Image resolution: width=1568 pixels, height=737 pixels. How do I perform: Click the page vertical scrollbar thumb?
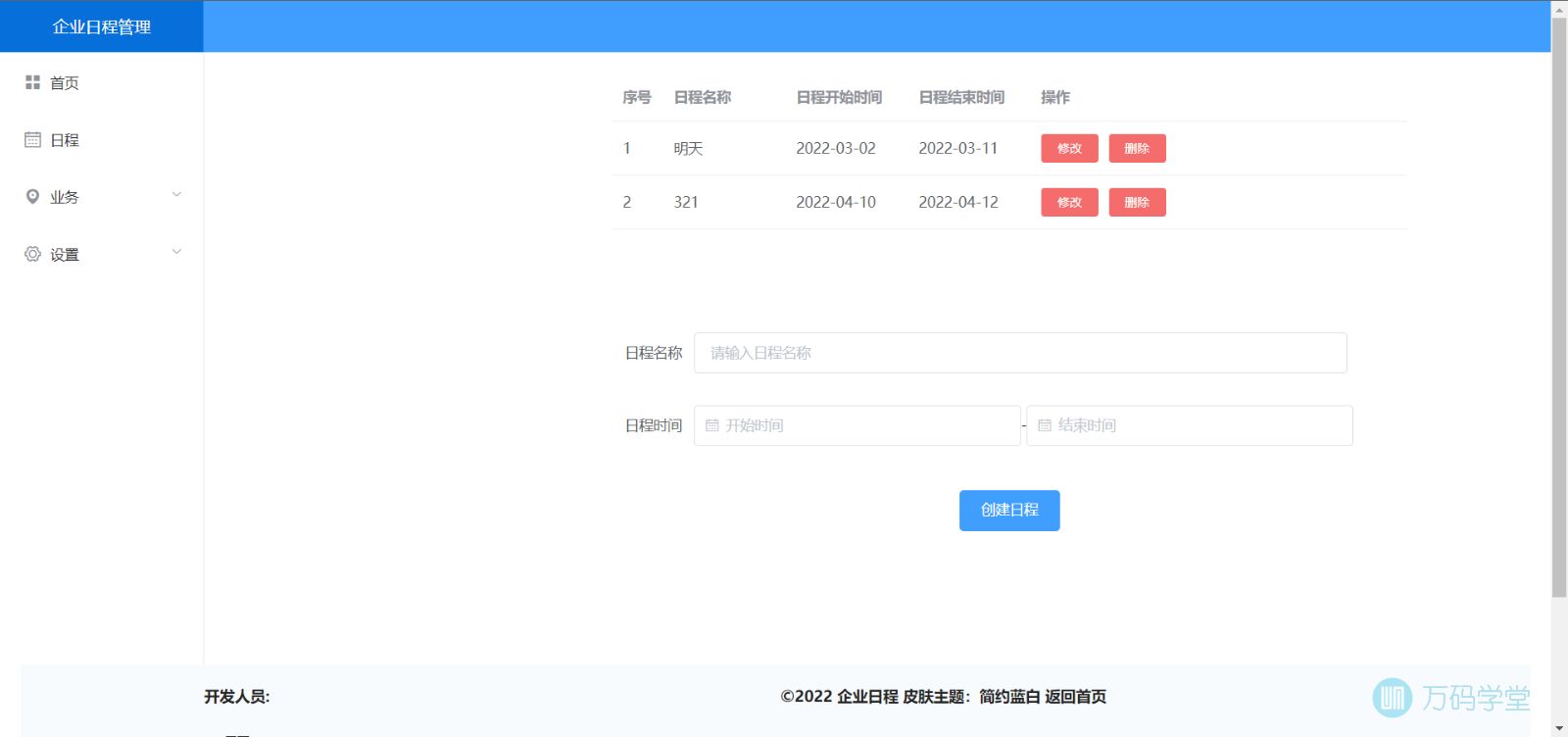pos(1558,304)
